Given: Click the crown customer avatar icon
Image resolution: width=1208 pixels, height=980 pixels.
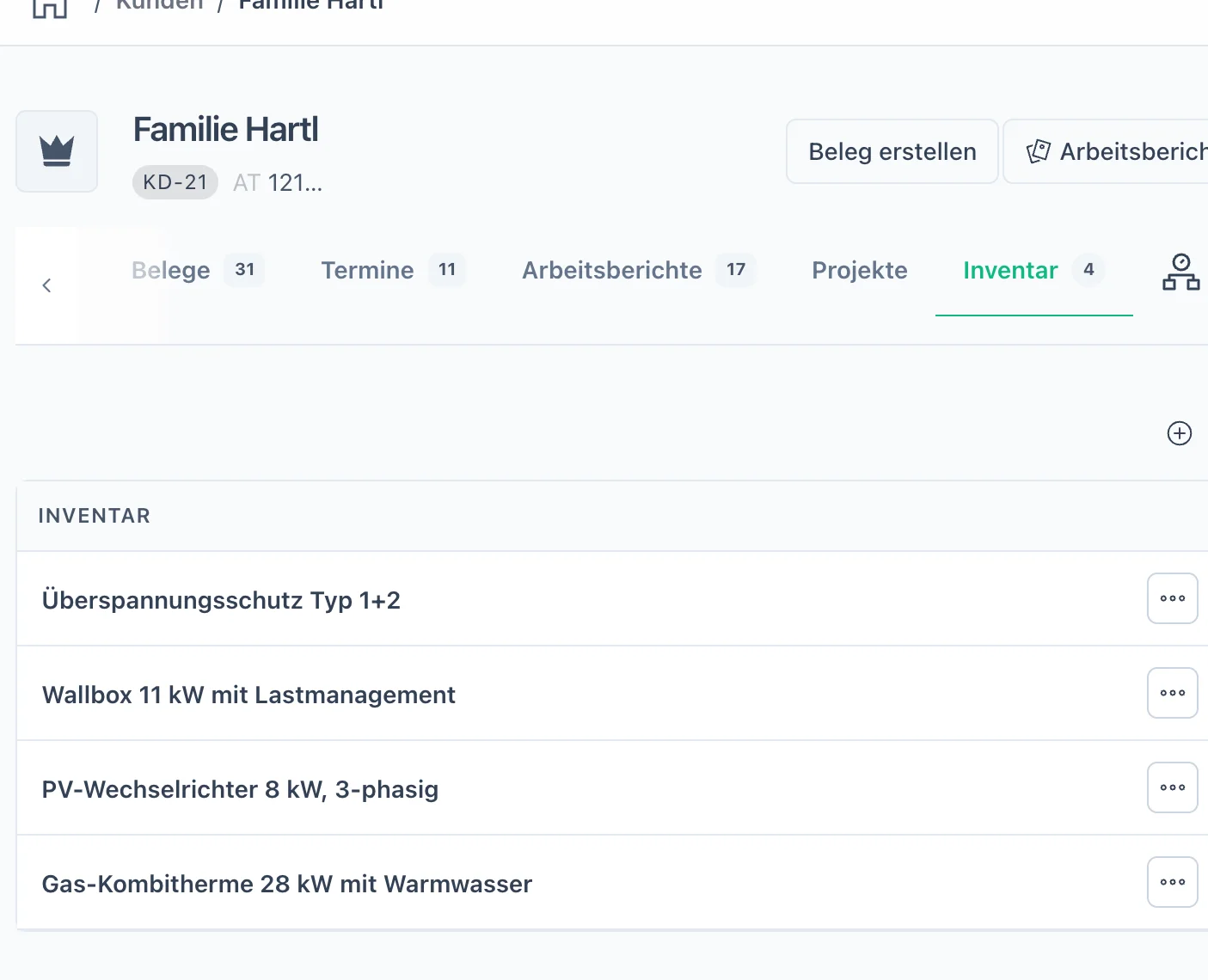Looking at the screenshot, I should [57, 151].
